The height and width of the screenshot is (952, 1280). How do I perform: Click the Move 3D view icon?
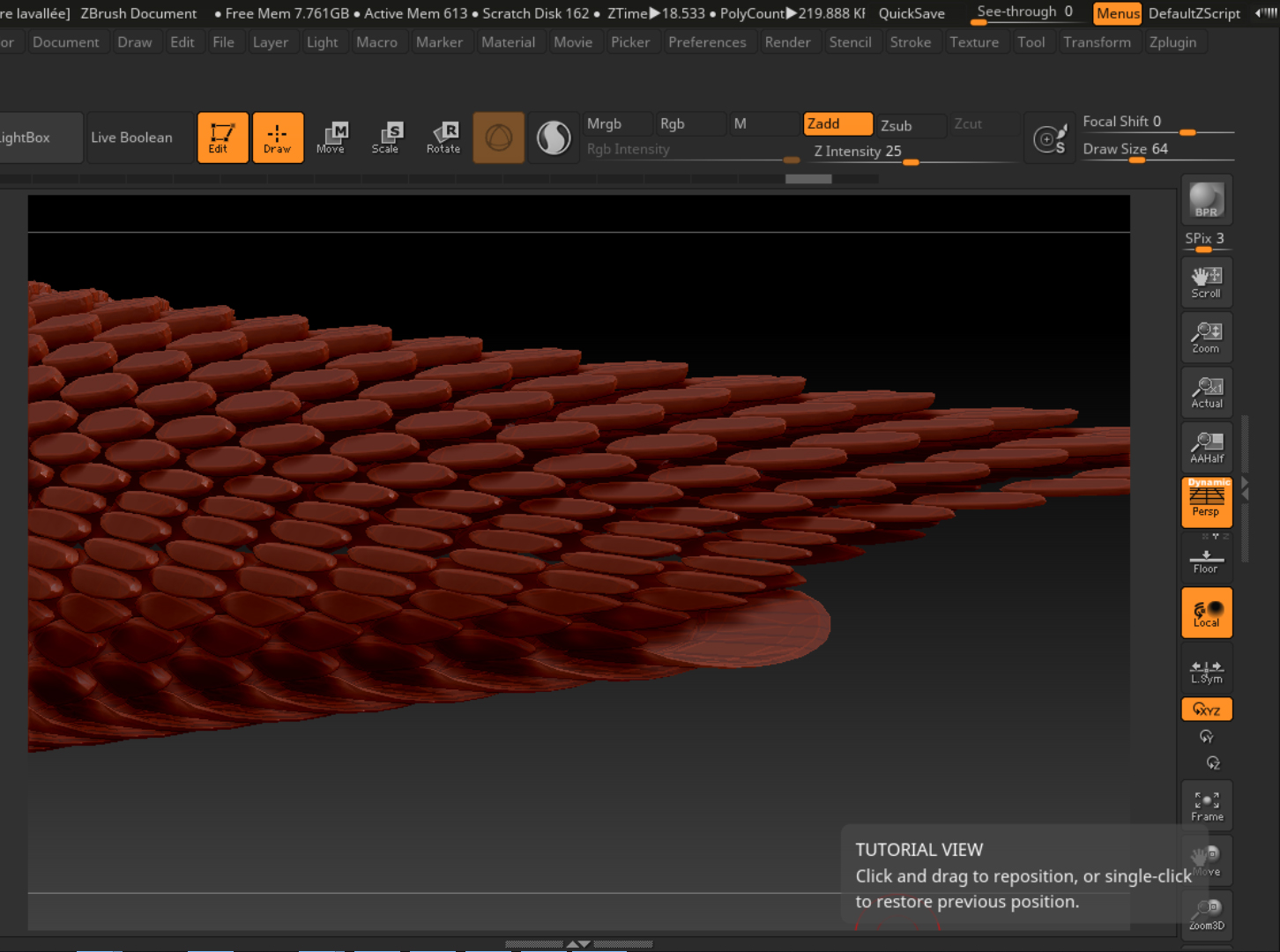coord(1207,860)
